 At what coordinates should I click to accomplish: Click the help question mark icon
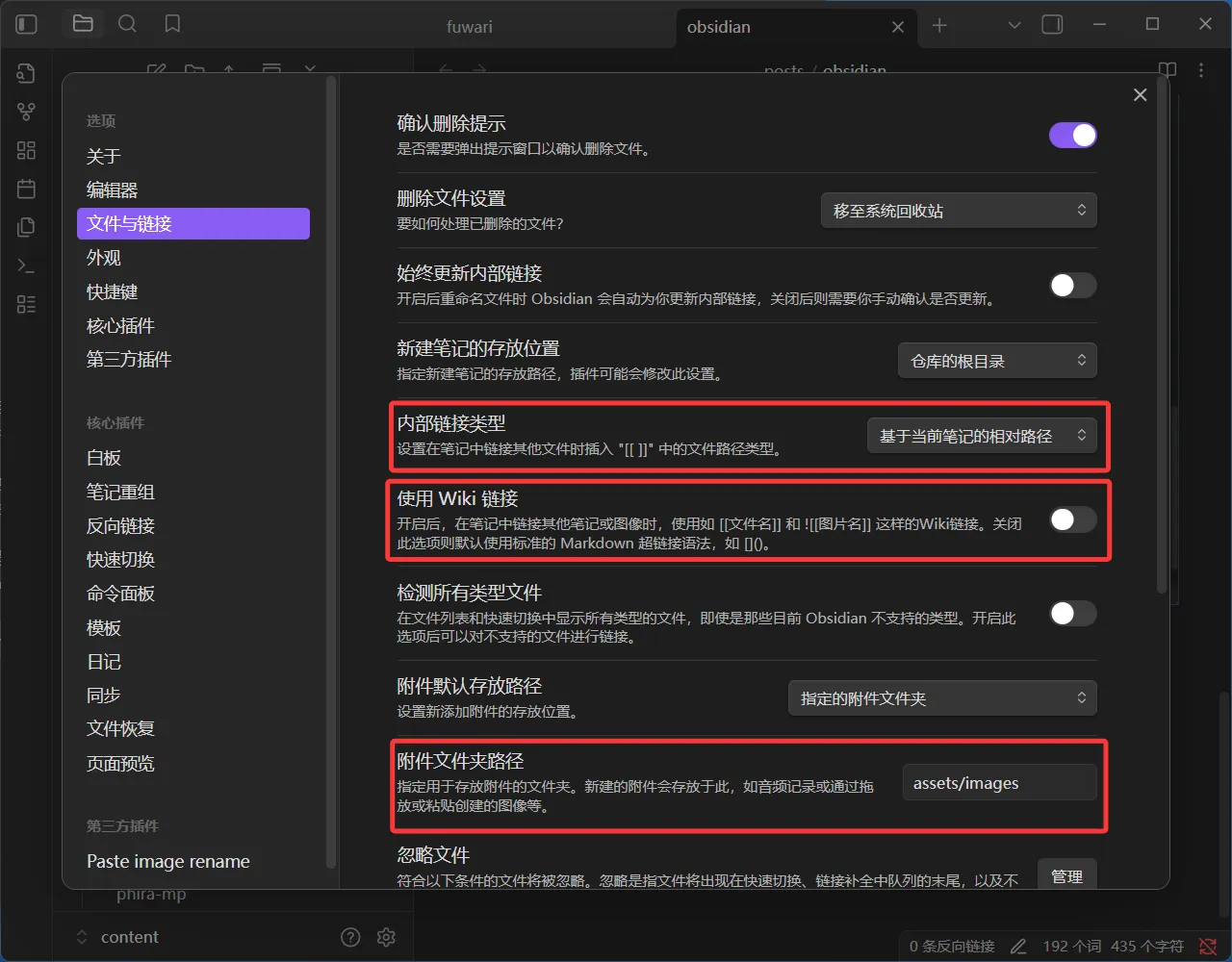(350, 937)
